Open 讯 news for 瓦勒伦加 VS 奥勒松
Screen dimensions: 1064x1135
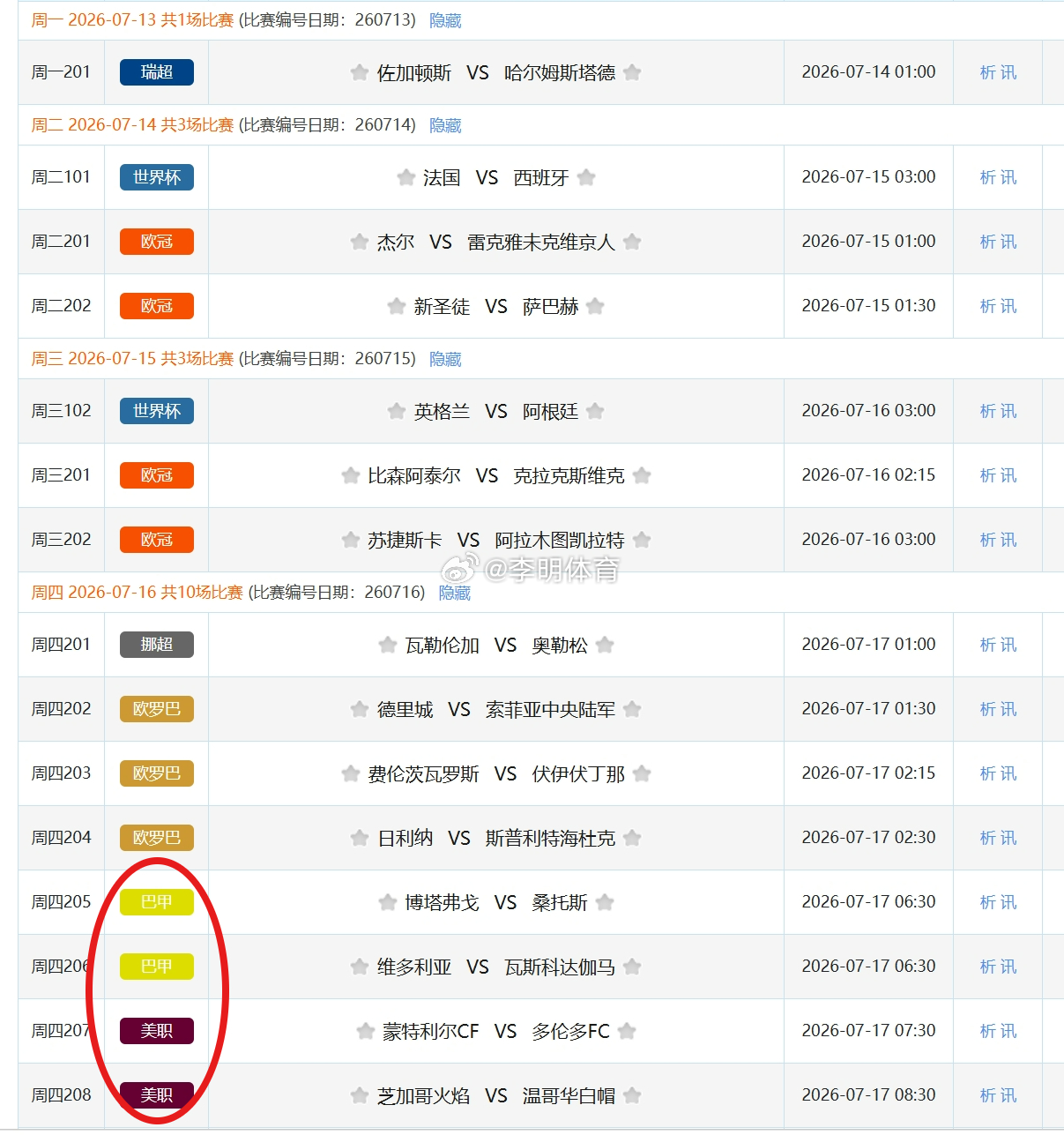tap(1008, 645)
